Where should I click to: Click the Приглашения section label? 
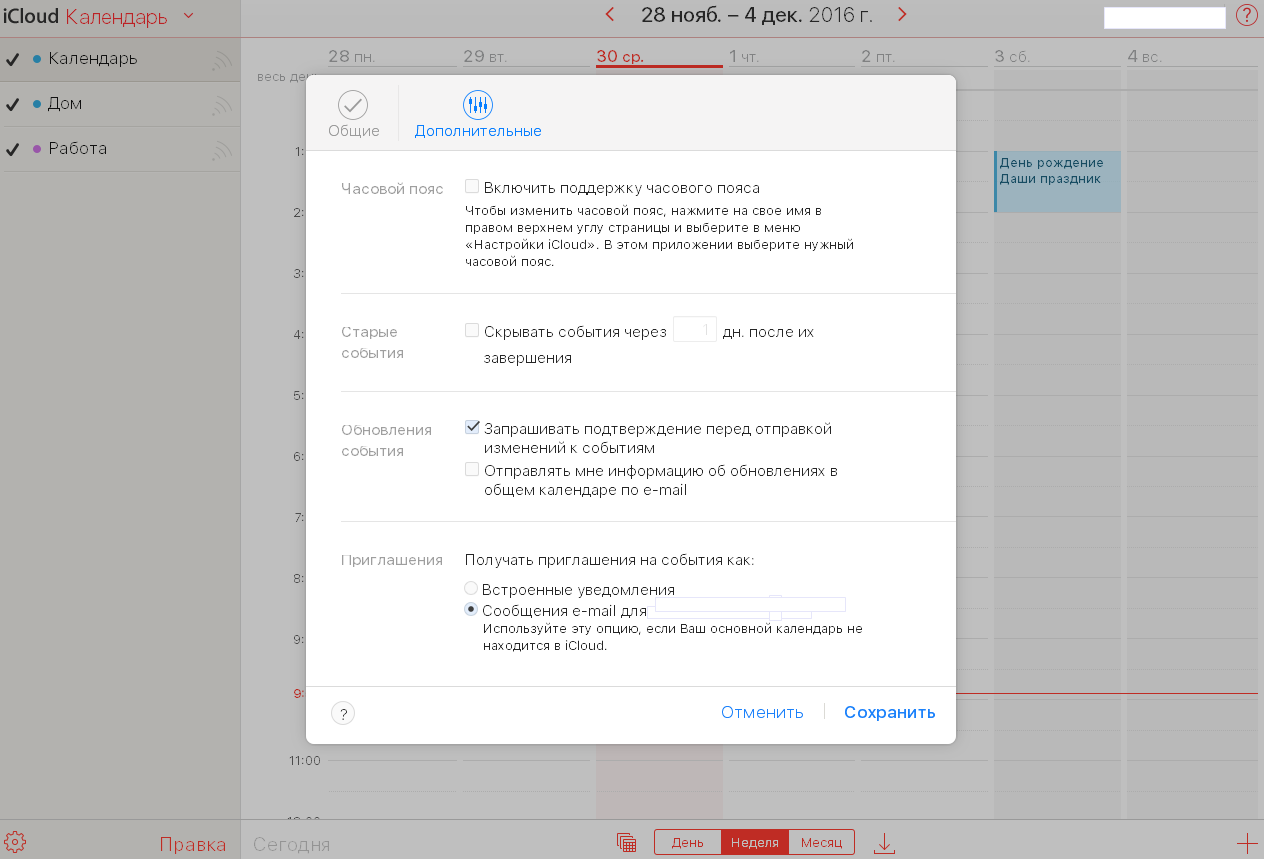click(x=392, y=560)
